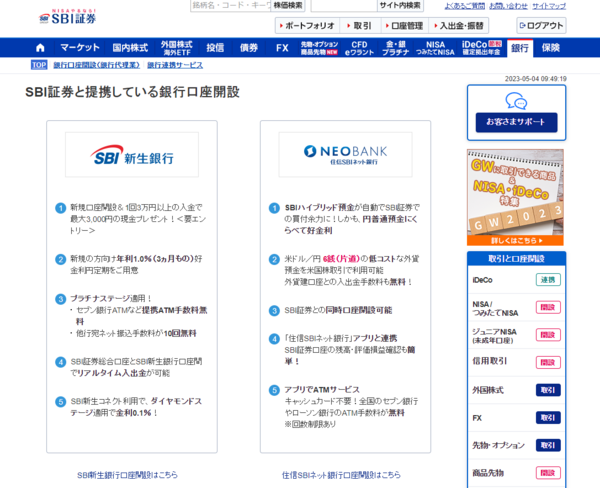Viewport: 600px width, 488px height.
Task: Click the サイト内検索 button
Action: (400, 5)
